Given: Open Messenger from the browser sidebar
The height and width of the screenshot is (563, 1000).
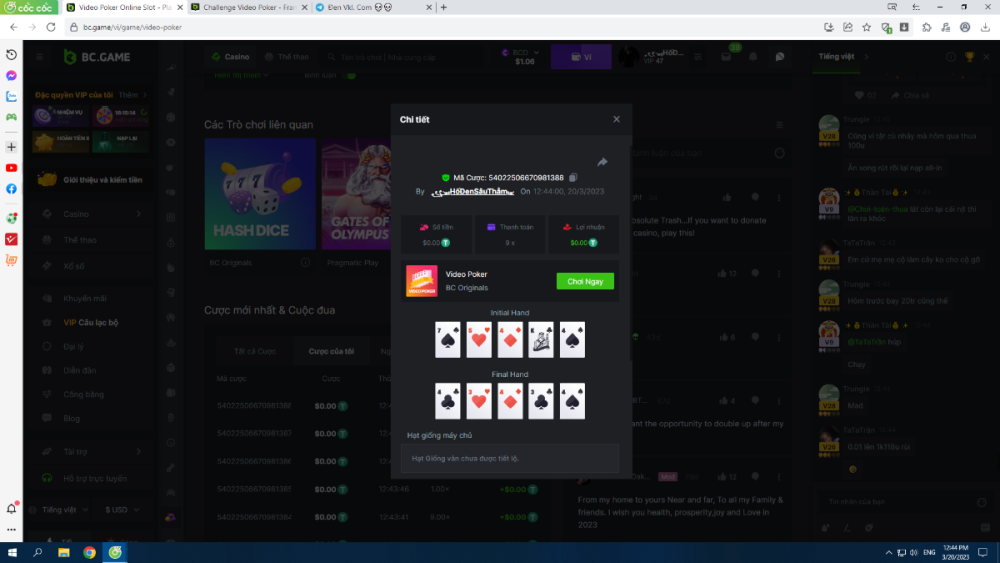Looking at the screenshot, I should 11,75.
